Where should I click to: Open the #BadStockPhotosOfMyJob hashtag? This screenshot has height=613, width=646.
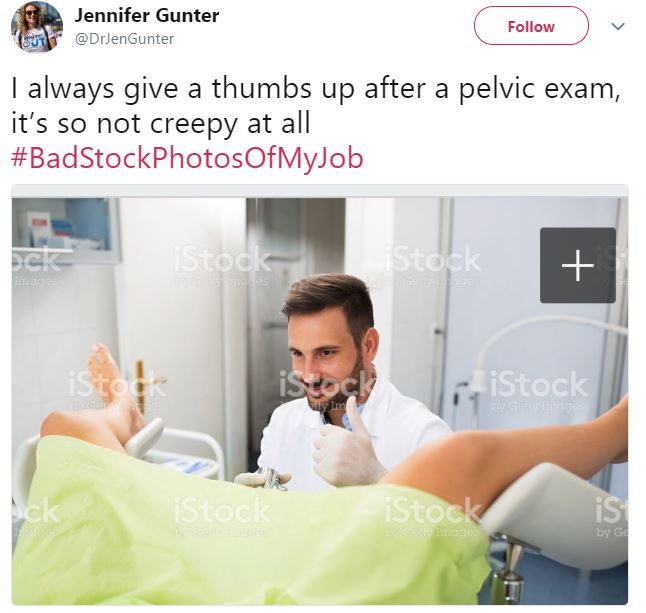[187, 158]
